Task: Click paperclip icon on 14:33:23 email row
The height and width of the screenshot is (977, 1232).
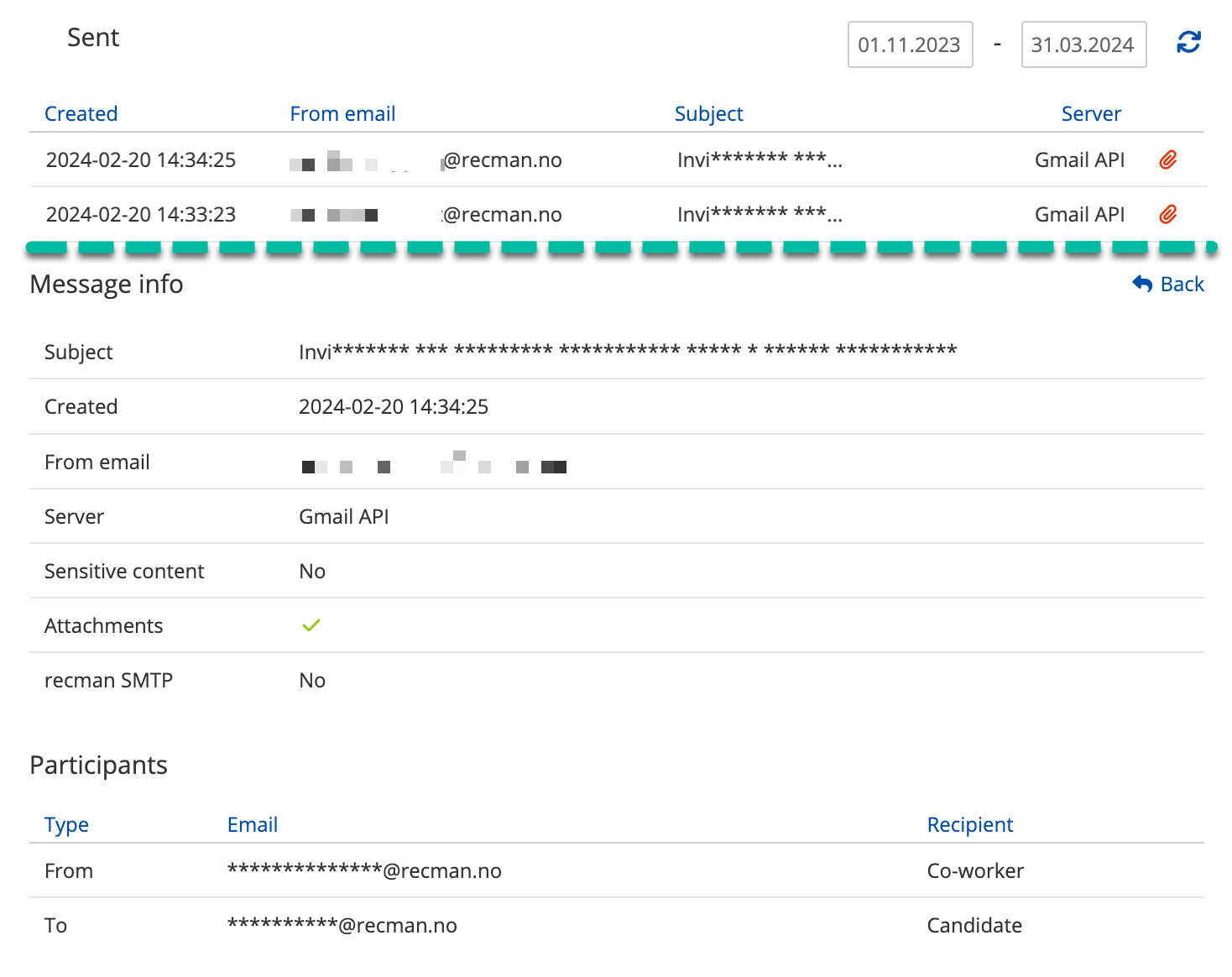Action: [x=1167, y=214]
